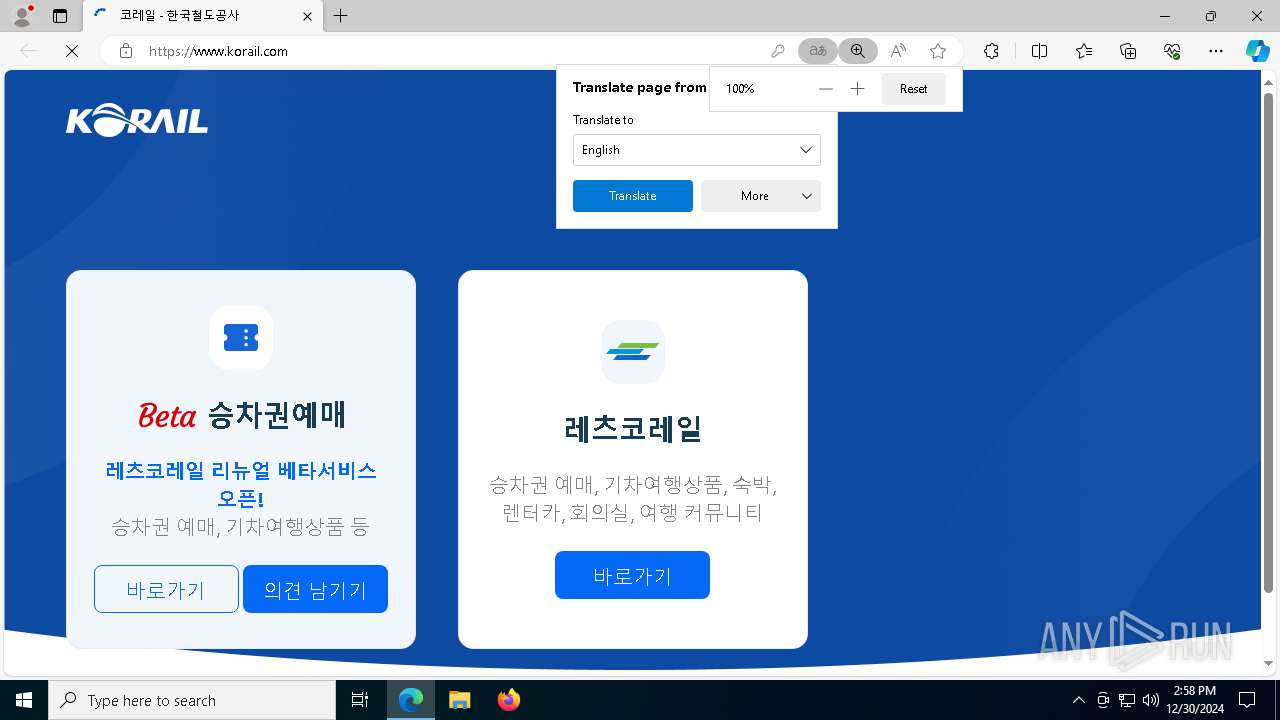1280x720 pixels.
Task: Decrease zoom with minus button
Action: (825, 89)
